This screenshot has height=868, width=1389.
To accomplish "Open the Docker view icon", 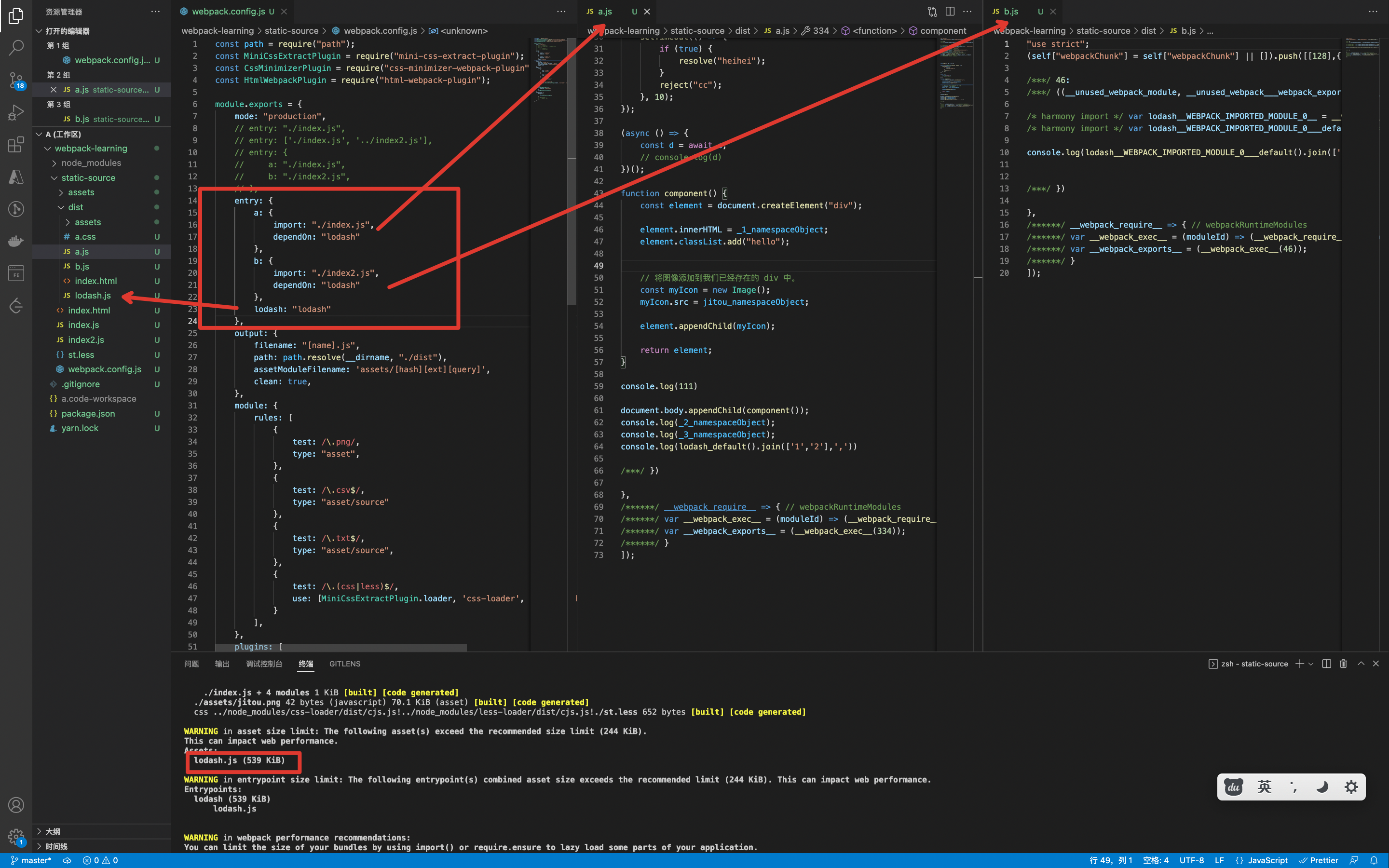I will [16, 241].
